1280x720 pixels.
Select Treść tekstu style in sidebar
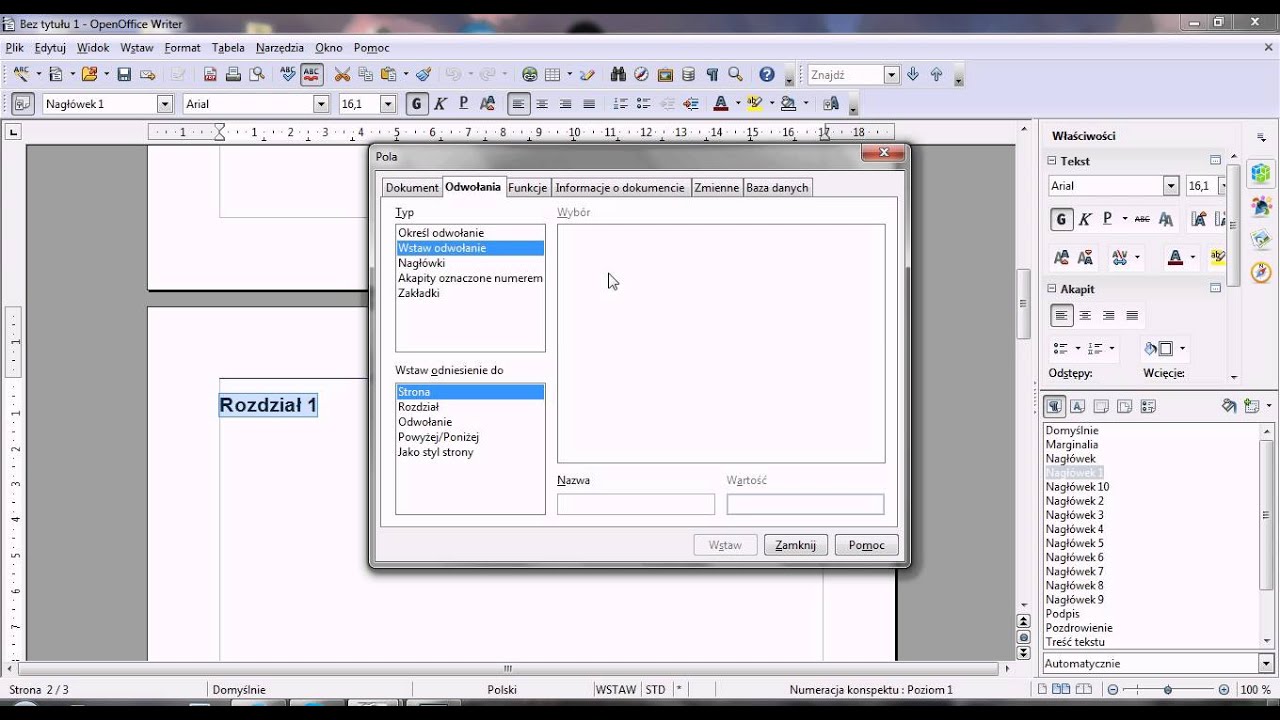point(1075,642)
